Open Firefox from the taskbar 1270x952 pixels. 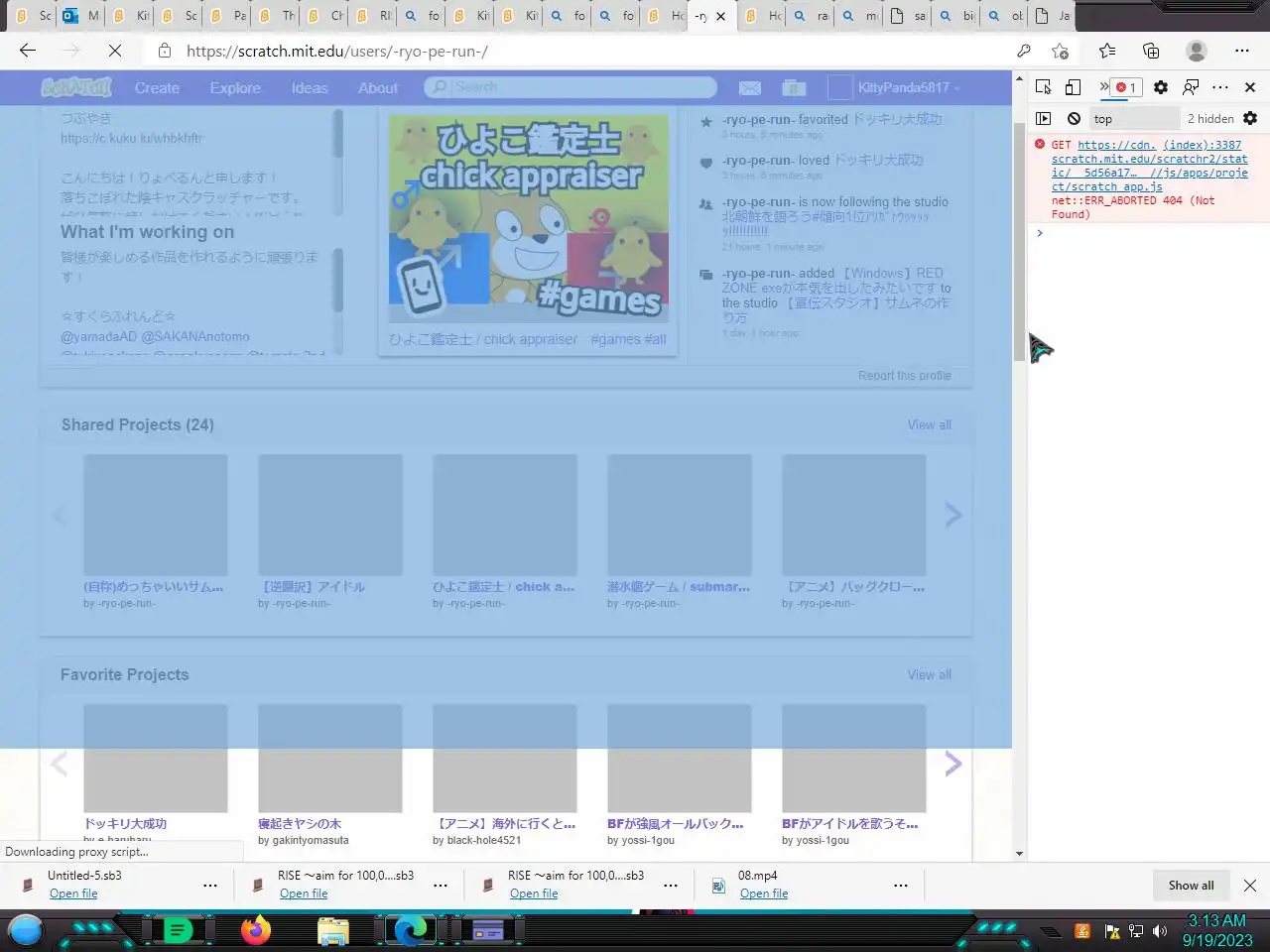(256, 930)
